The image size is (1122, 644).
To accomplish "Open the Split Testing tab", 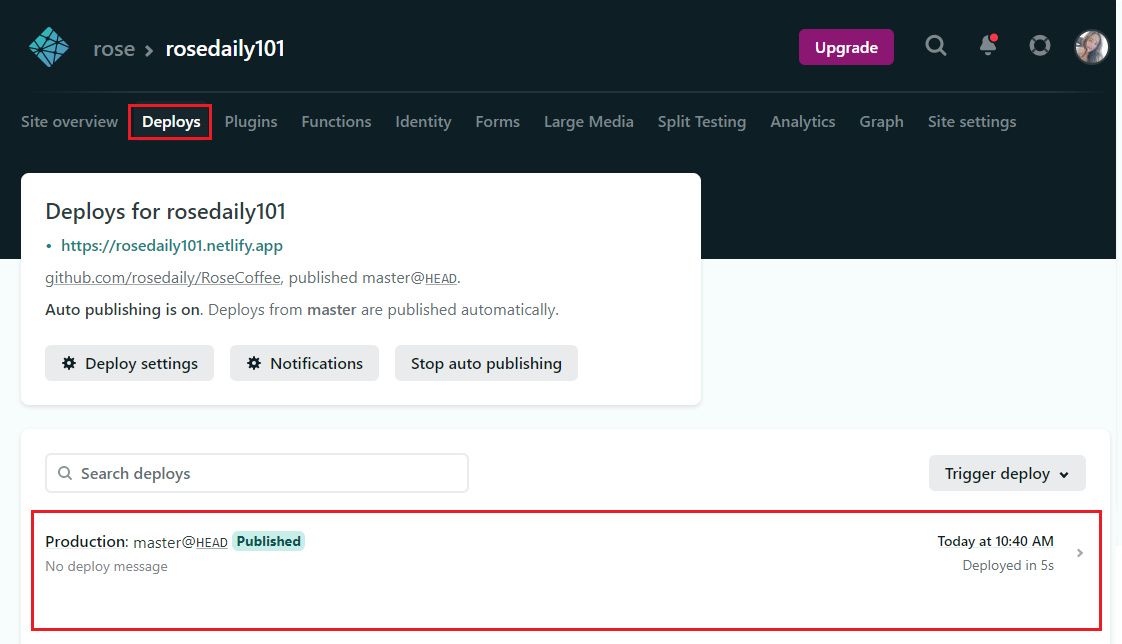I will coord(701,122).
